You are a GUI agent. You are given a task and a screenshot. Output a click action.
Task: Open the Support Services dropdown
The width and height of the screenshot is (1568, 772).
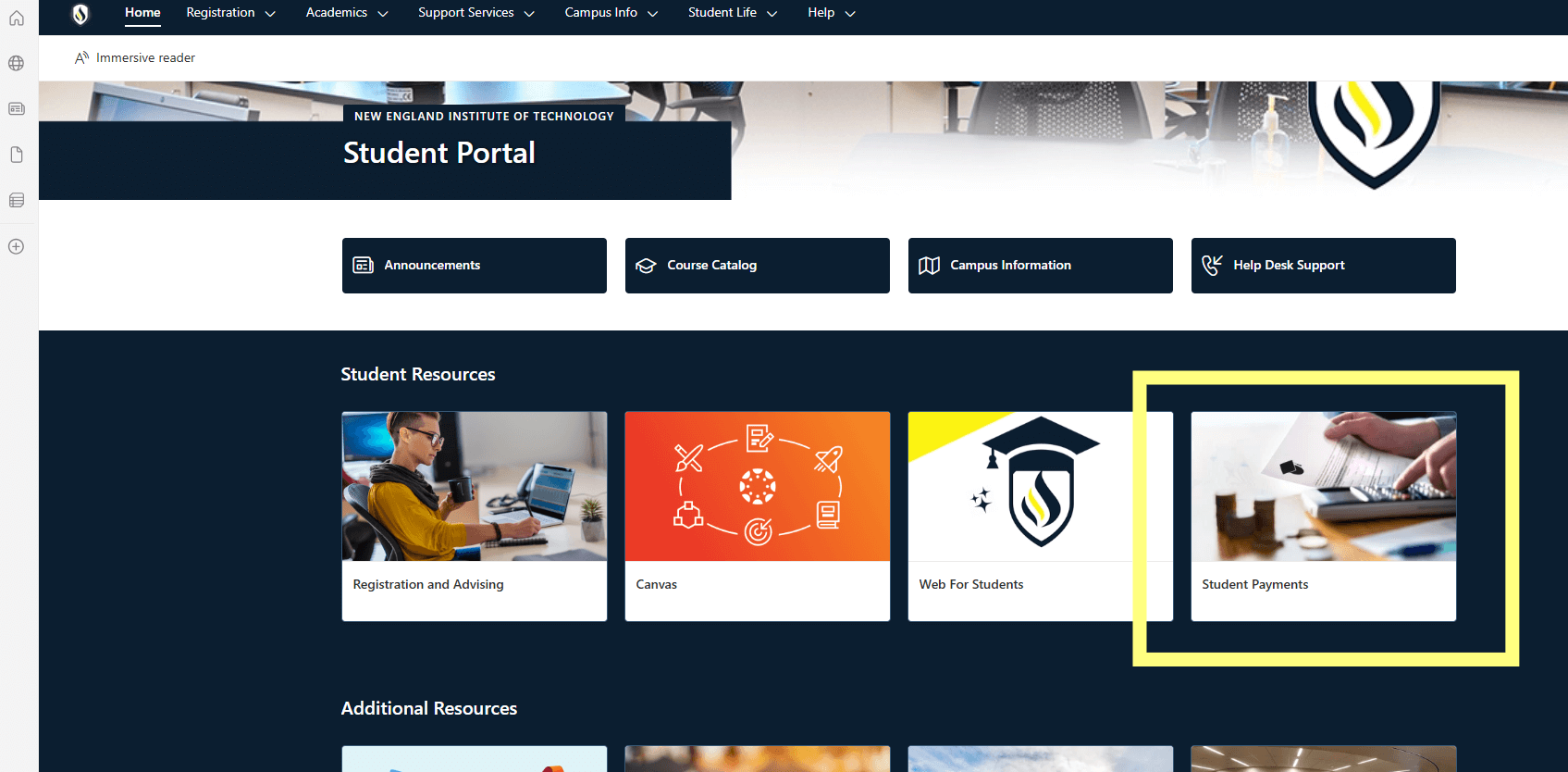[475, 13]
